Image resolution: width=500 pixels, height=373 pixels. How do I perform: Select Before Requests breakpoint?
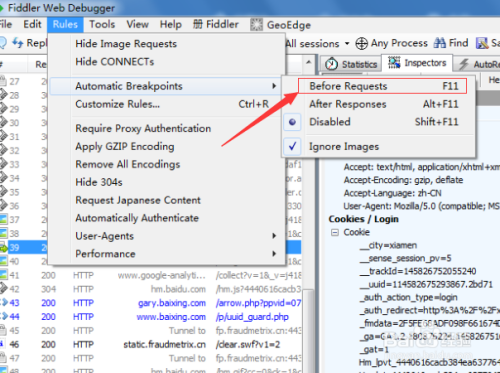coord(383,86)
